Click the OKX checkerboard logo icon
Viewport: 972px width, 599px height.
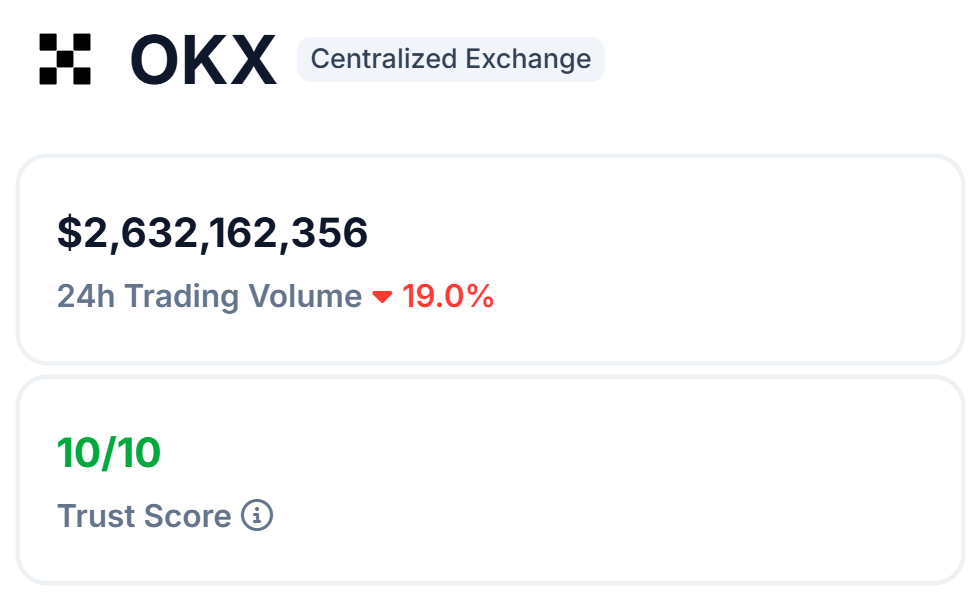tap(65, 59)
